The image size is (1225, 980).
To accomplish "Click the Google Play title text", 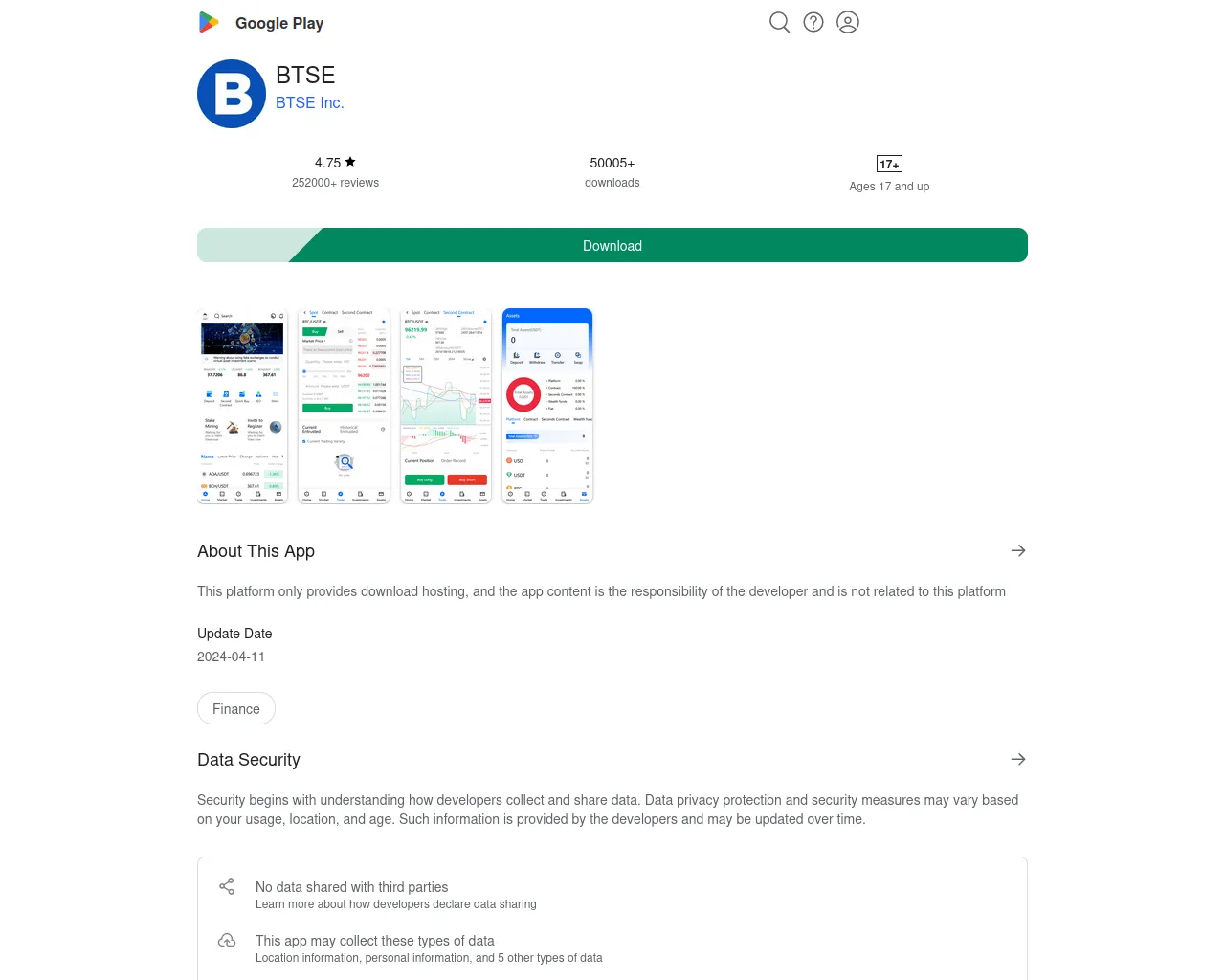I will pyautogui.click(x=279, y=23).
